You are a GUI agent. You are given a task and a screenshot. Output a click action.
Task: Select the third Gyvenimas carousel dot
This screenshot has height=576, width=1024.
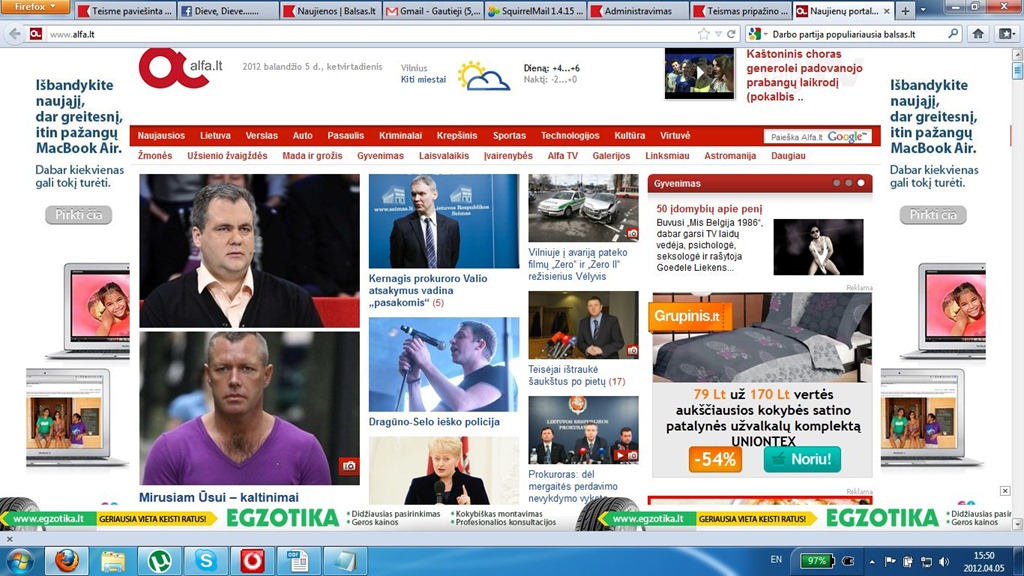click(x=861, y=183)
